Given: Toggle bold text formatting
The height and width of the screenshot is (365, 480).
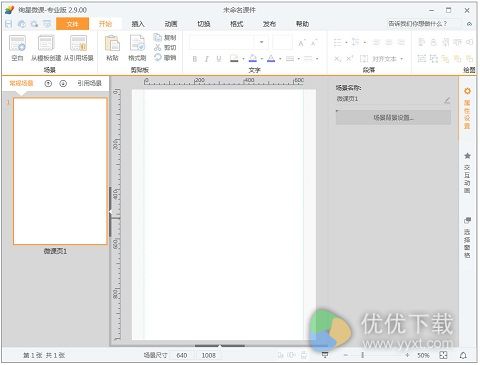Looking at the screenshot, I should [x=195, y=59].
